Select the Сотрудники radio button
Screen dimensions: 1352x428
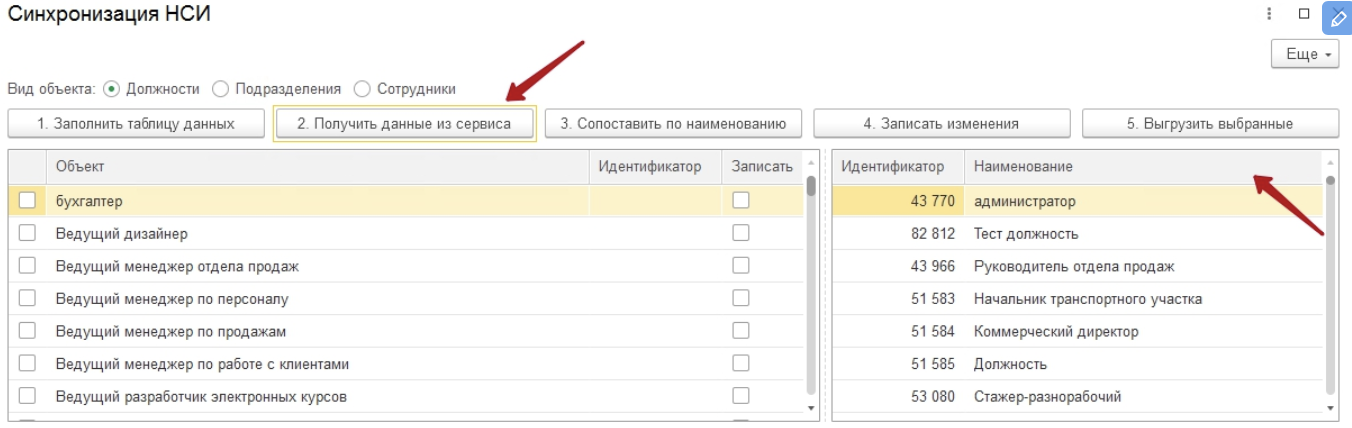pos(362,89)
